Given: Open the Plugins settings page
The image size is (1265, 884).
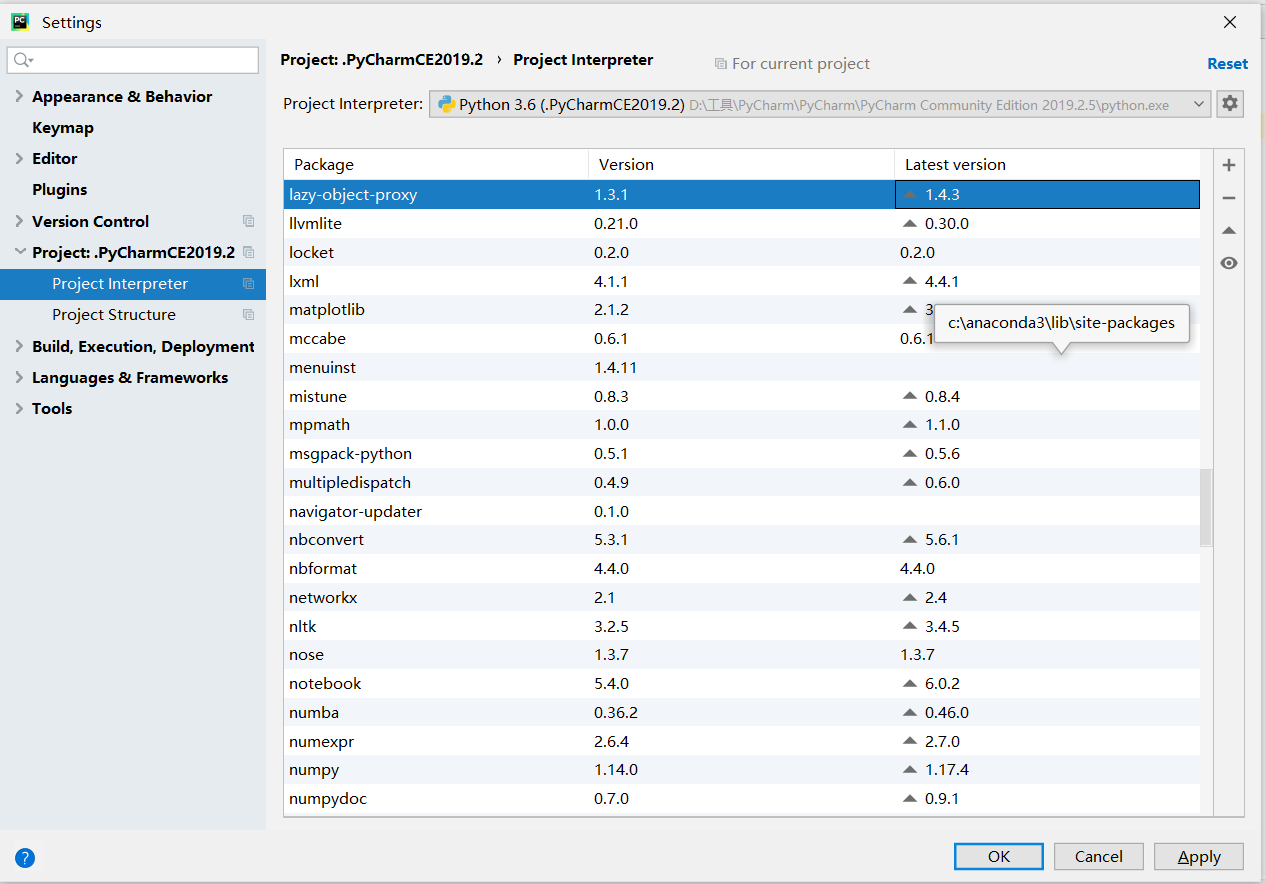Looking at the screenshot, I should pyautogui.click(x=60, y=190).
